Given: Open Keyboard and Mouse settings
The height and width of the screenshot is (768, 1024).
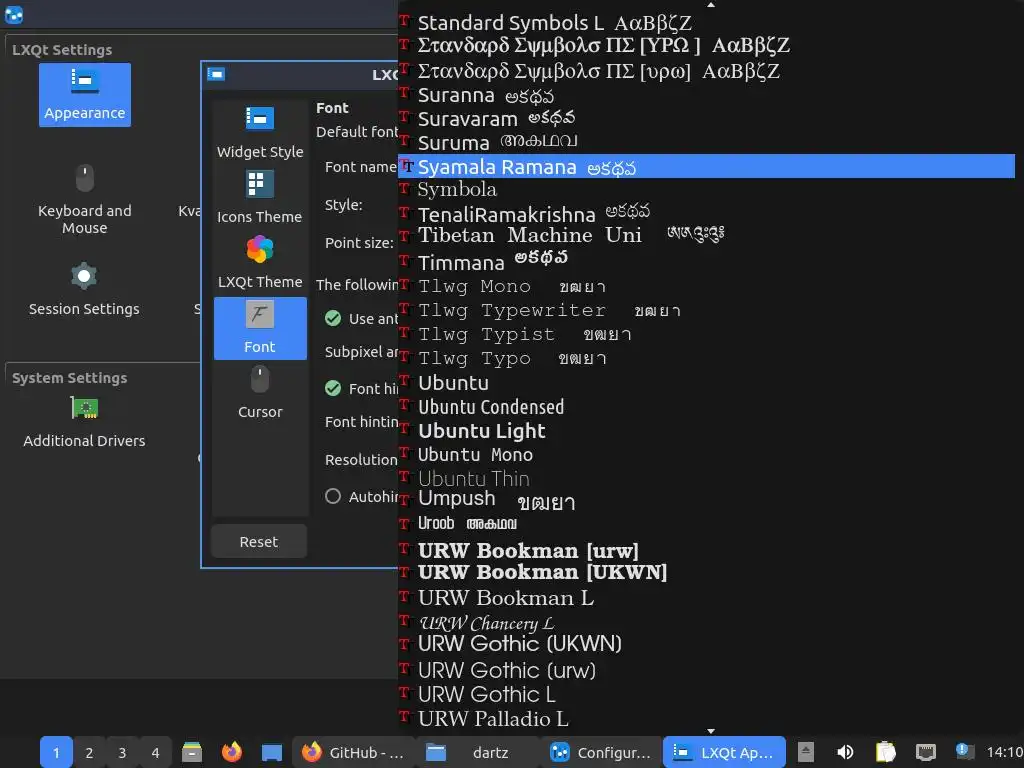Looking at the screenshot, I should 85,199.
